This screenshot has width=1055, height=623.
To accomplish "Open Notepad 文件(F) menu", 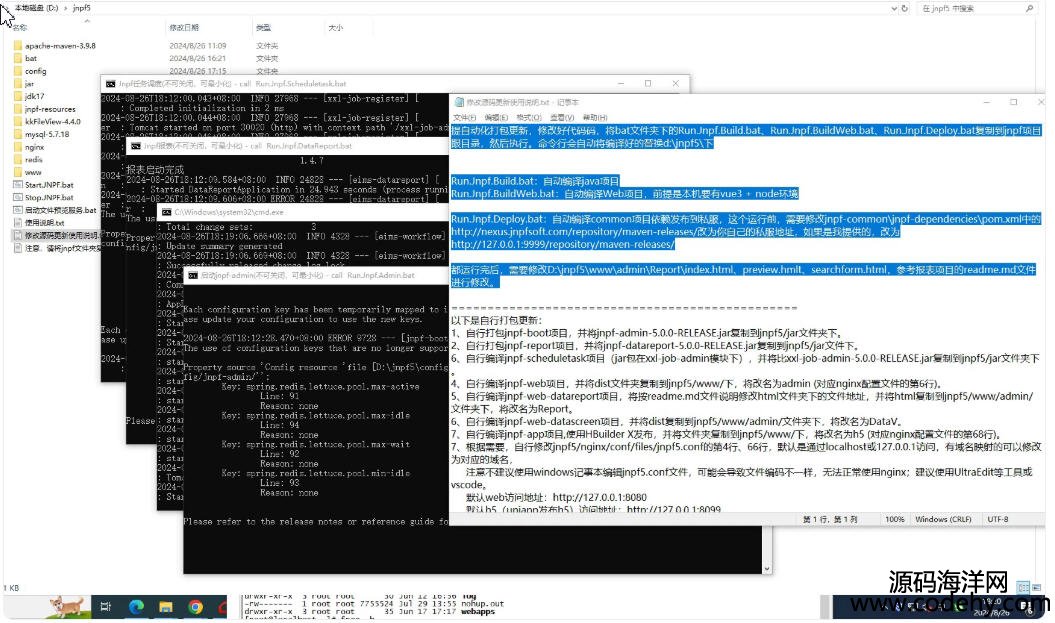I will [464, 118].
